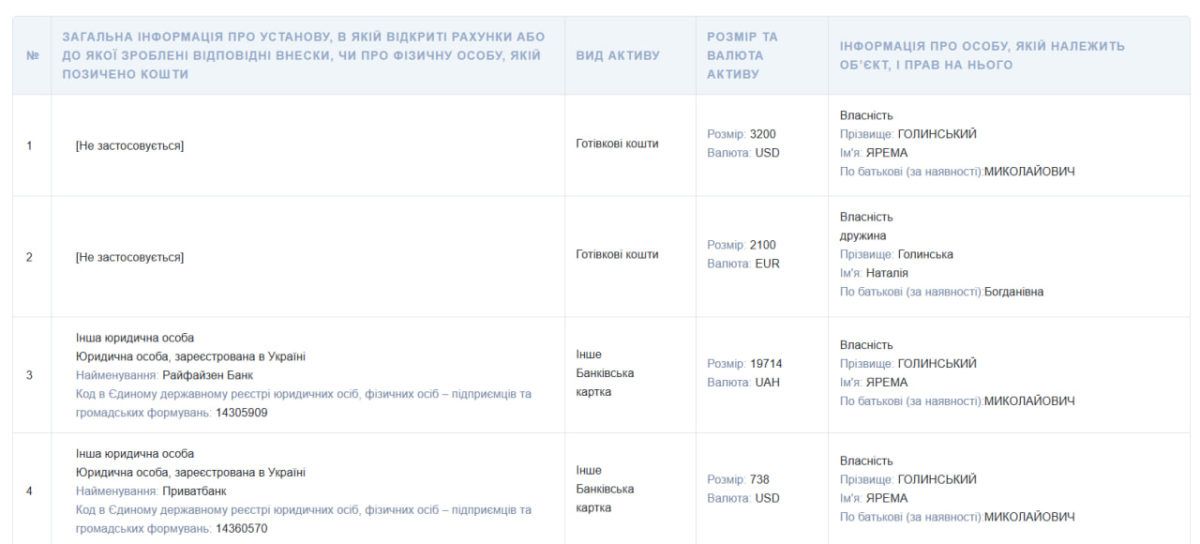This screenshot has width=1200, height=544.
Task: Click the "№" column header
Action: [x=29, y=57]
